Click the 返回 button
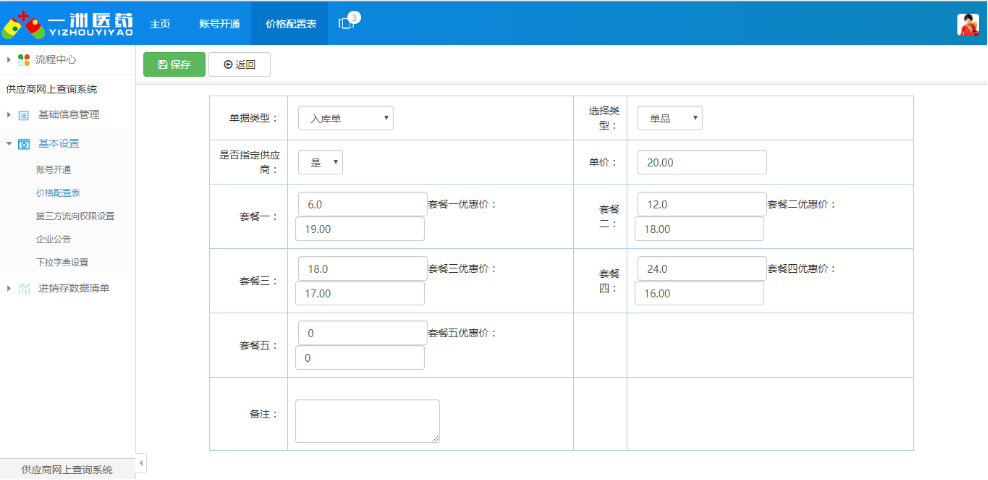This screenshot has width=988, height=480. point(239,64)
